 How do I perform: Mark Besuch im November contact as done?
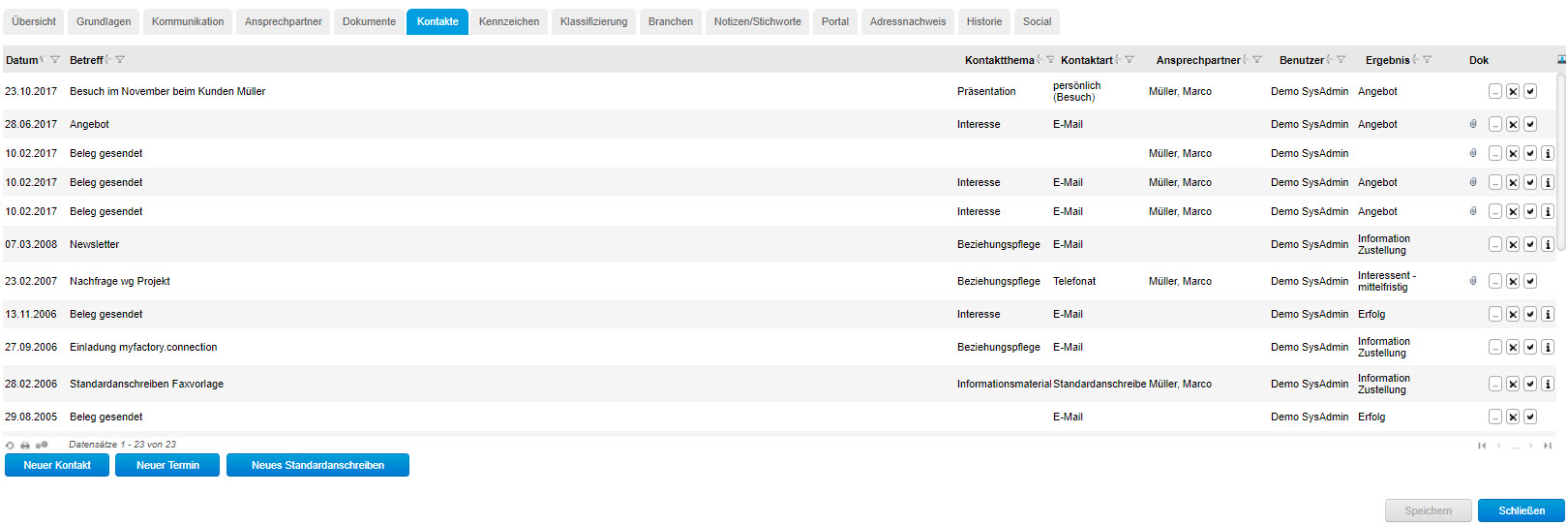[1530, 91]
